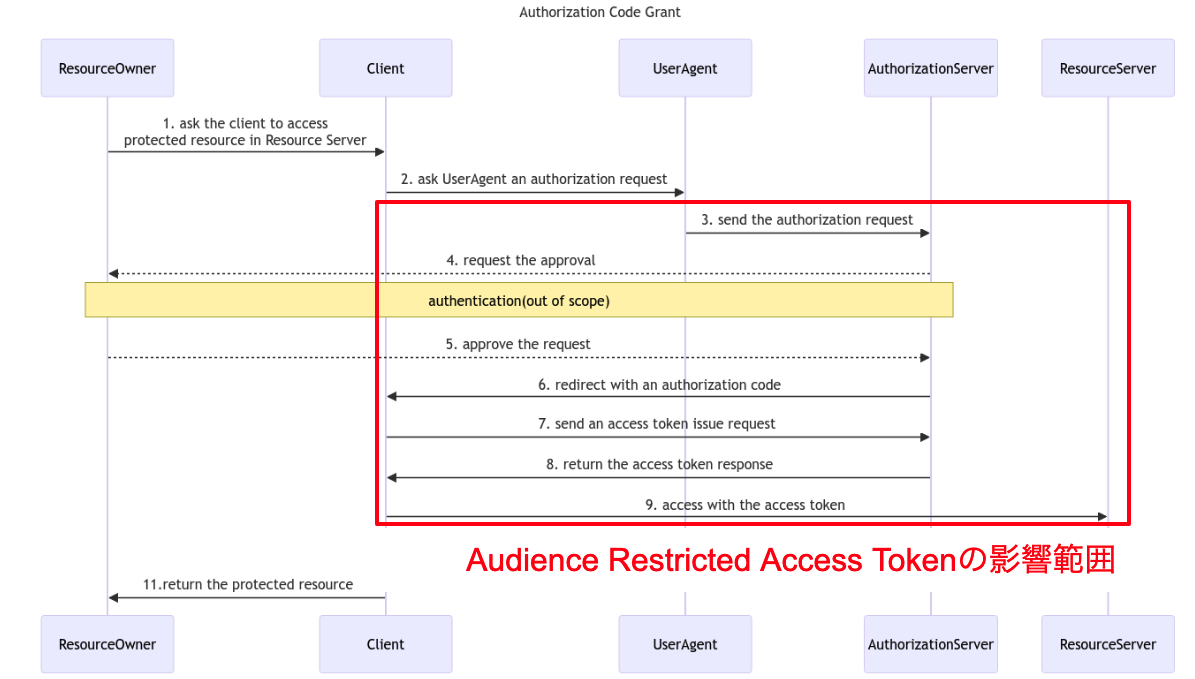Click the '8. return the access token response' label

(x=659, y=463)
